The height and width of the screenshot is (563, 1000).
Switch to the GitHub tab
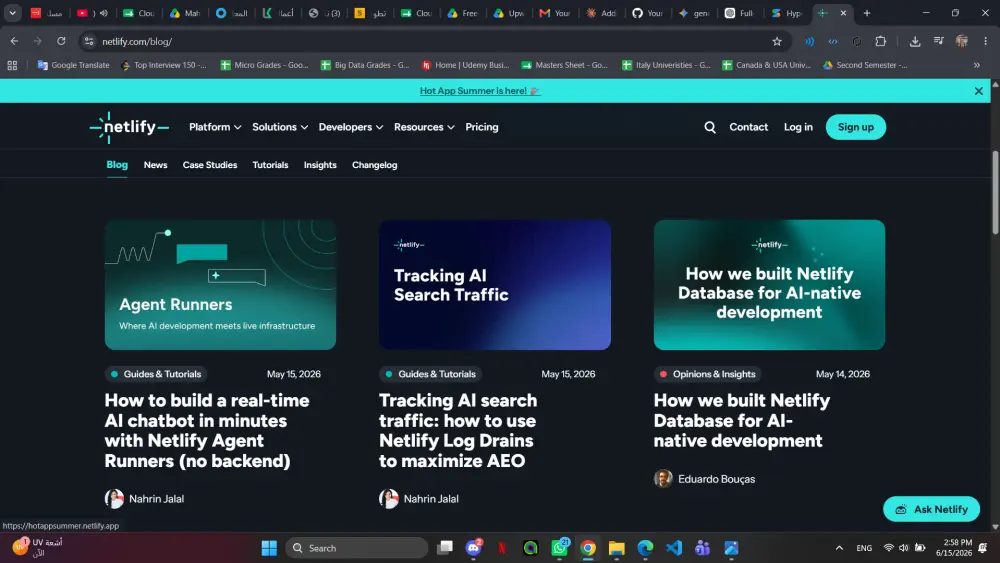648,13
